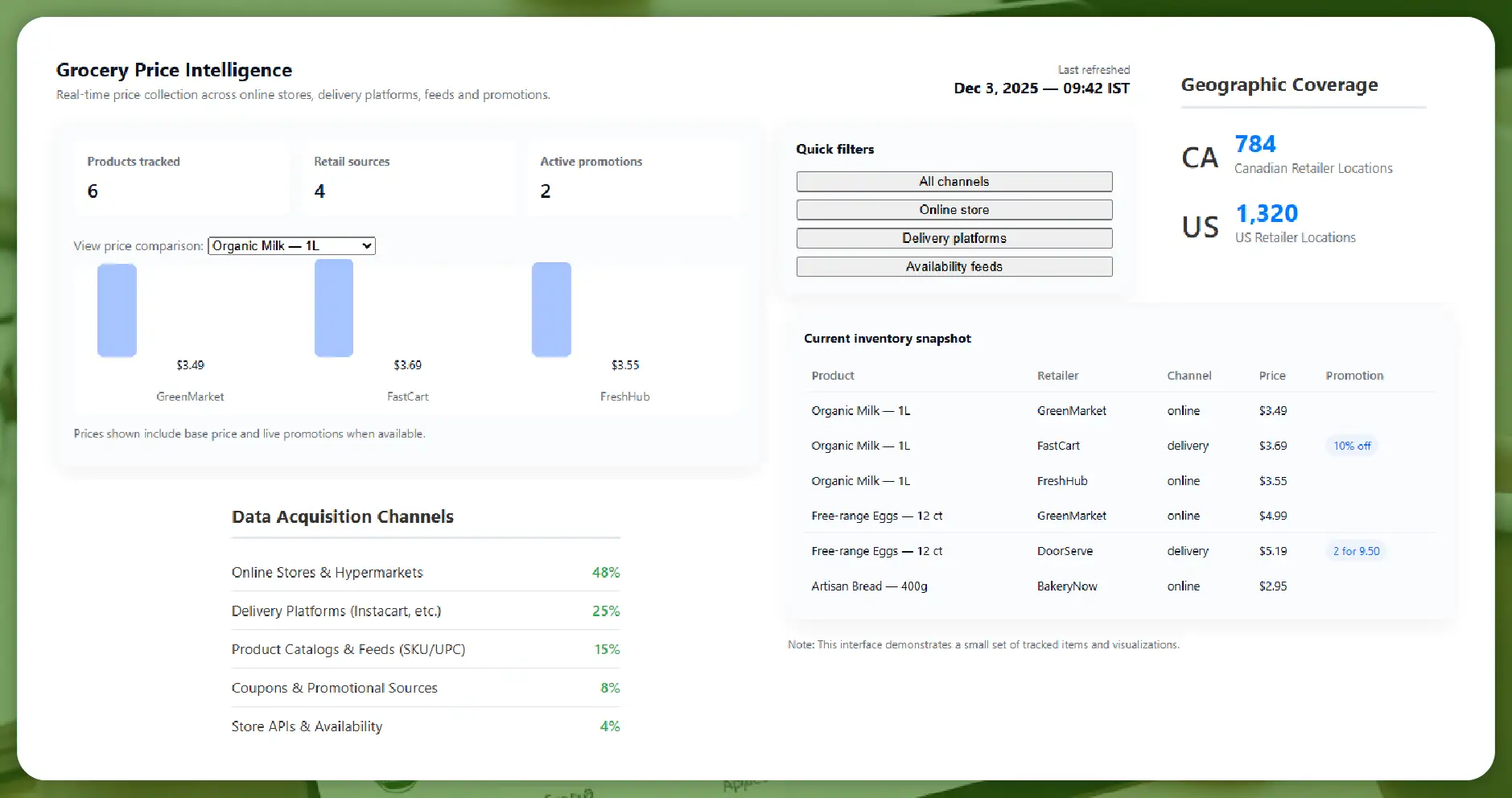Select the "Delivery platforms" quick filter

(954, 238)
